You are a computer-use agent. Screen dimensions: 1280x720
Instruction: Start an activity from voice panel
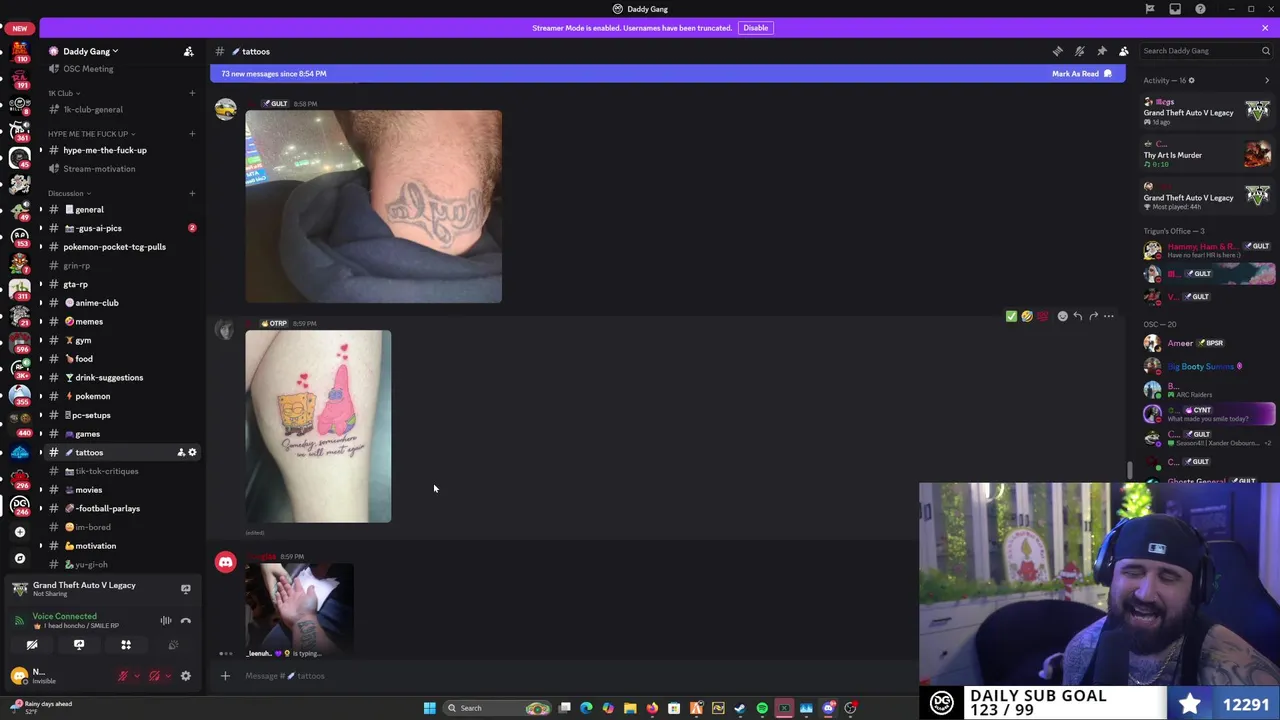[126, 645]
